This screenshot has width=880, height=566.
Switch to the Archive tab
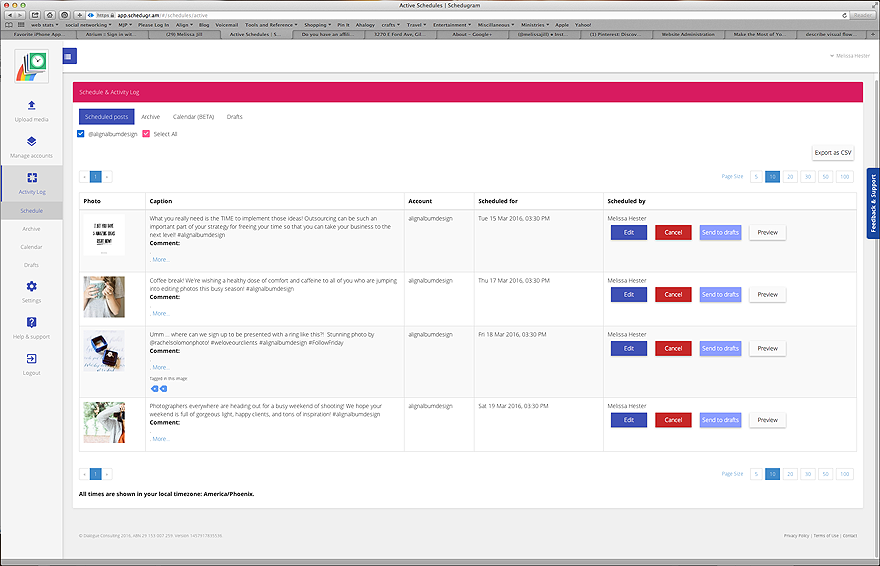pyautogui.click(x=150, y=117)
